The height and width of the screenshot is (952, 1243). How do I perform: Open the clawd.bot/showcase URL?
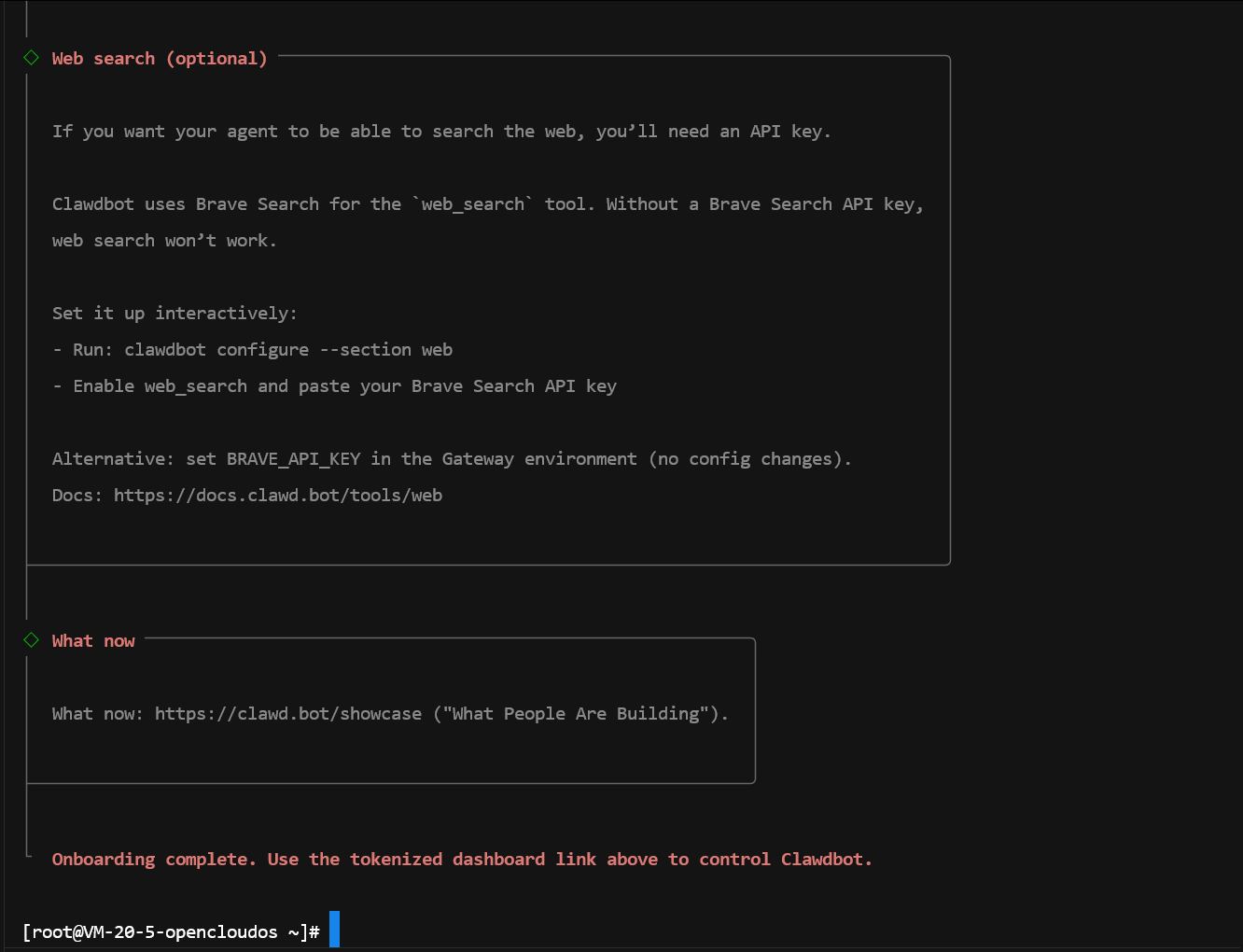pos(287,714)
